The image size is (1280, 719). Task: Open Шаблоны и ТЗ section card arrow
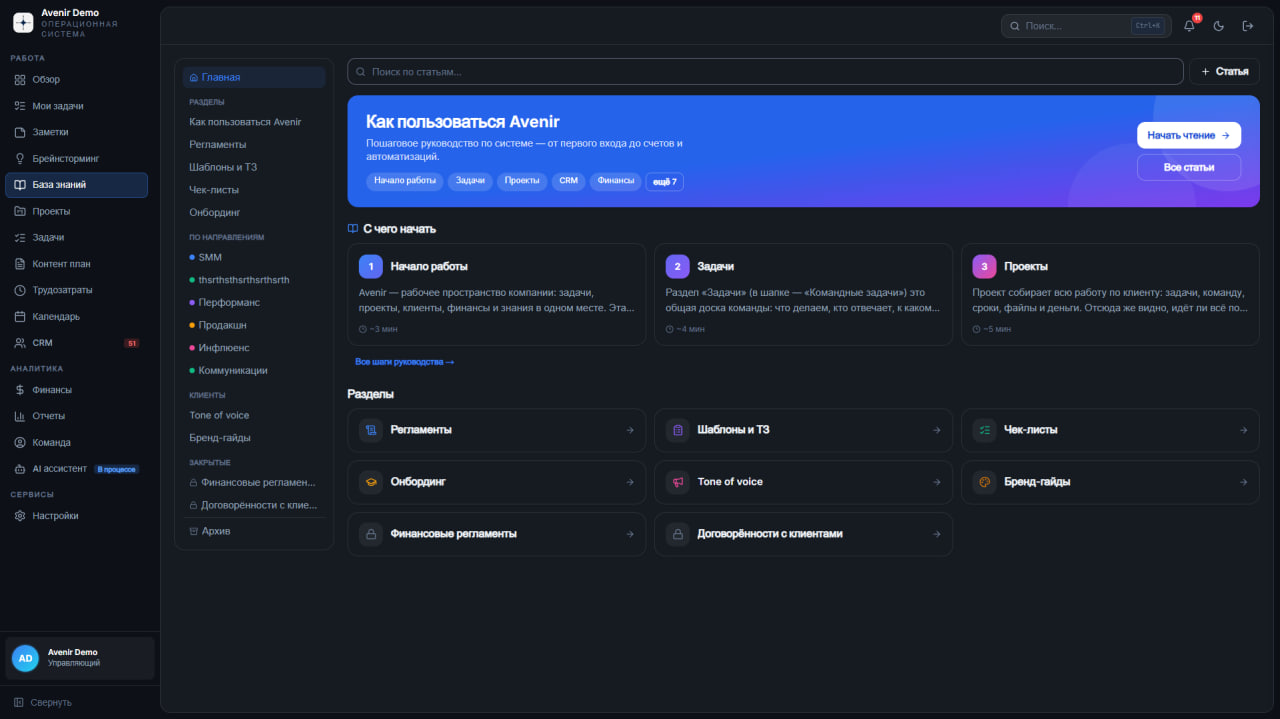pyautogui.click(x=937, y=430)
